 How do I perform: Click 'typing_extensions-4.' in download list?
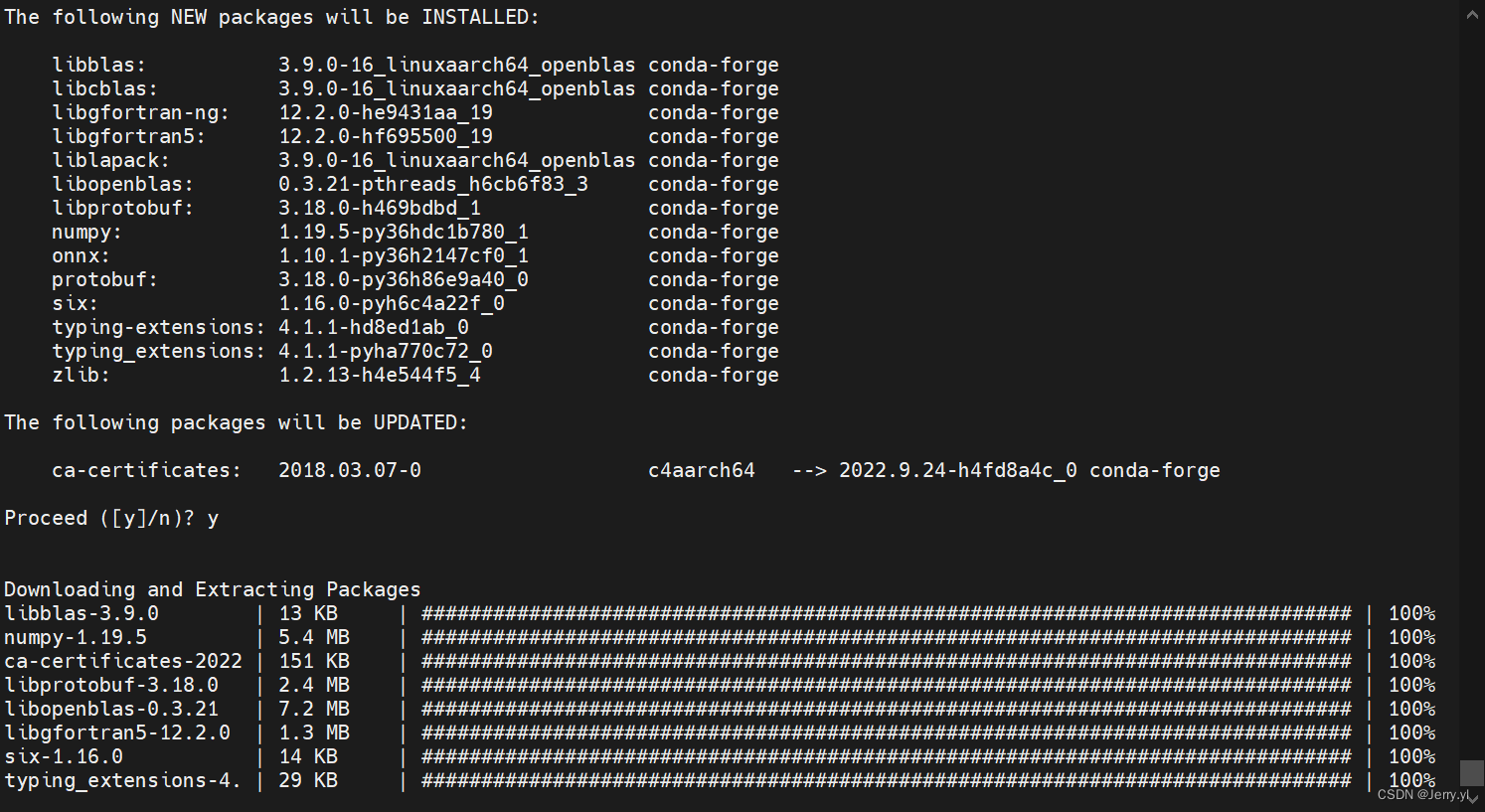pyautogui.click(x=123, y=781)
